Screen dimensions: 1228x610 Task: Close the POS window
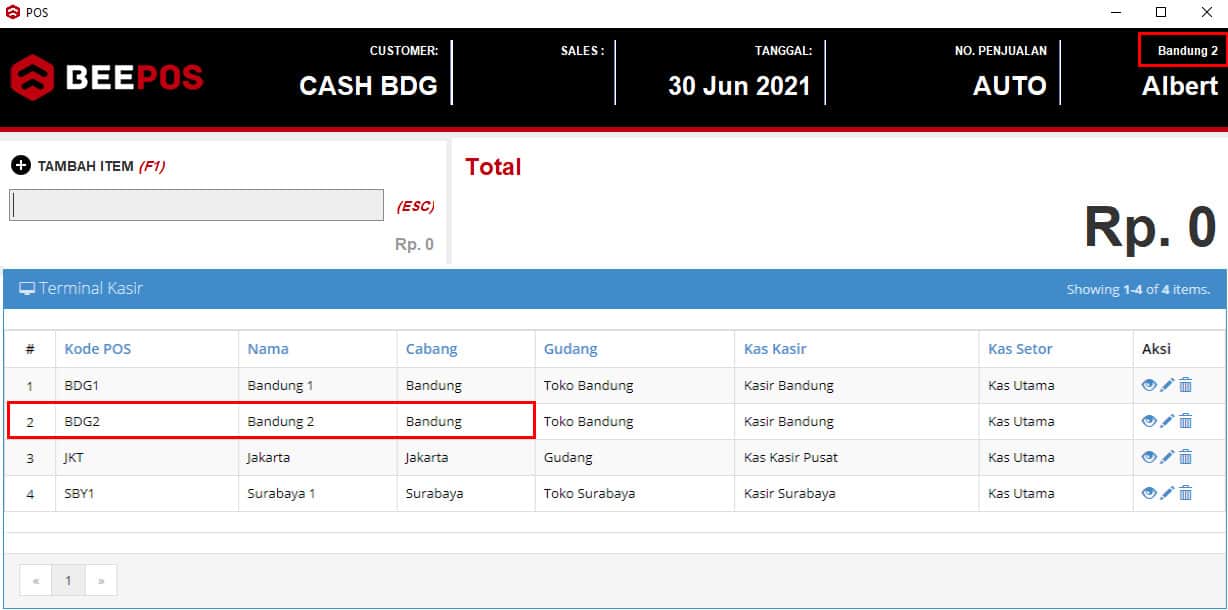pyautogui.click(x=1206, y=12)
